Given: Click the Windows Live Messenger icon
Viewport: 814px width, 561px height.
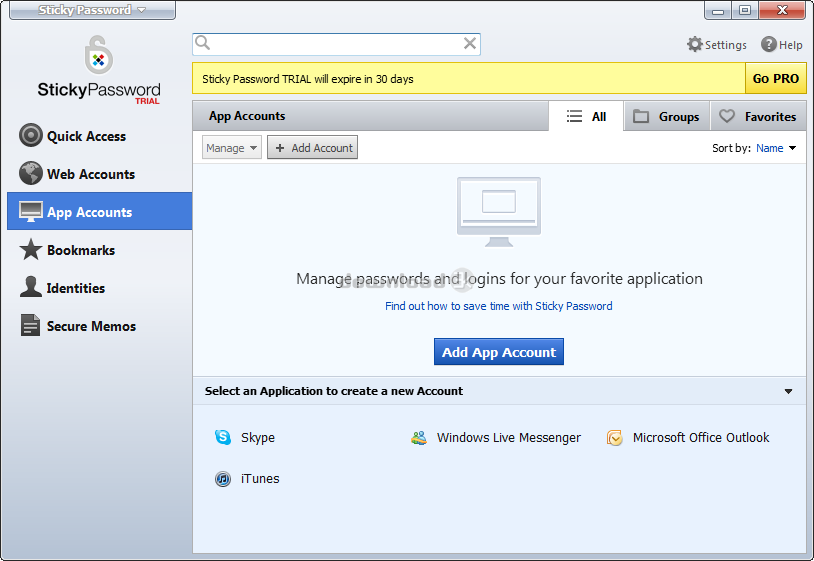Looking at the screenshot, I should point(418,437).
